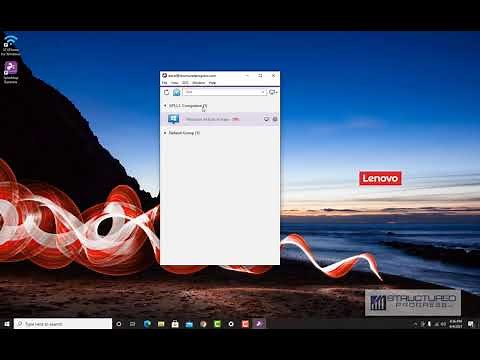480x360 pixels.
Task: Click the Windows computer icon in highlighted row
Action: coord(174,119)
